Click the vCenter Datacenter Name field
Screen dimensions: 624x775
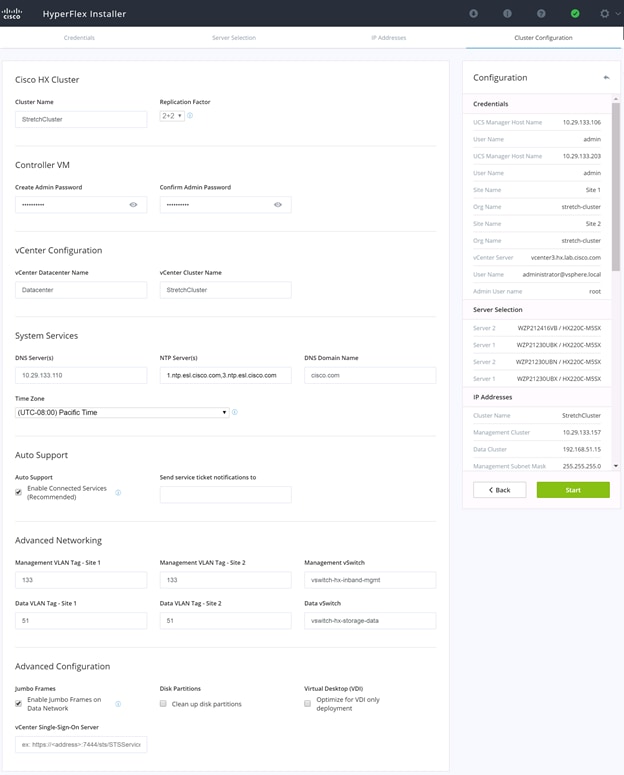click(81, 290)
